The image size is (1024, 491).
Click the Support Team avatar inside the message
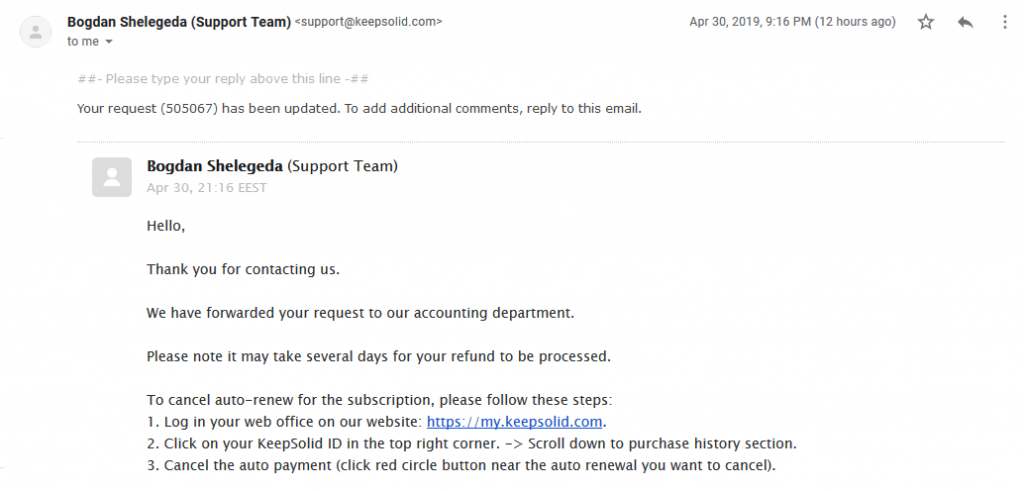(x=112, y=177)
